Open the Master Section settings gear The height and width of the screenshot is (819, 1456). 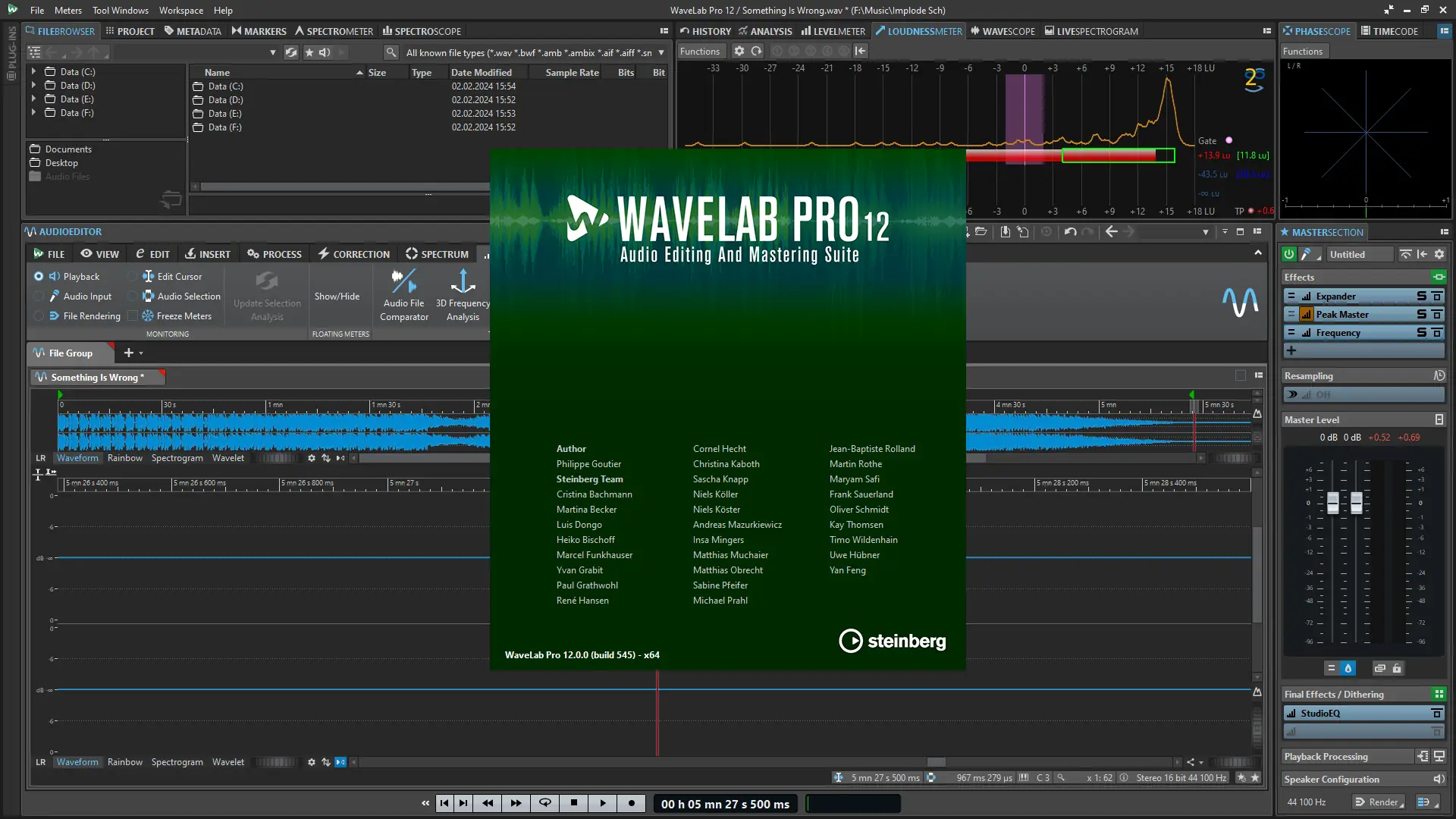pyautogui.click(x=1439, y=254)
